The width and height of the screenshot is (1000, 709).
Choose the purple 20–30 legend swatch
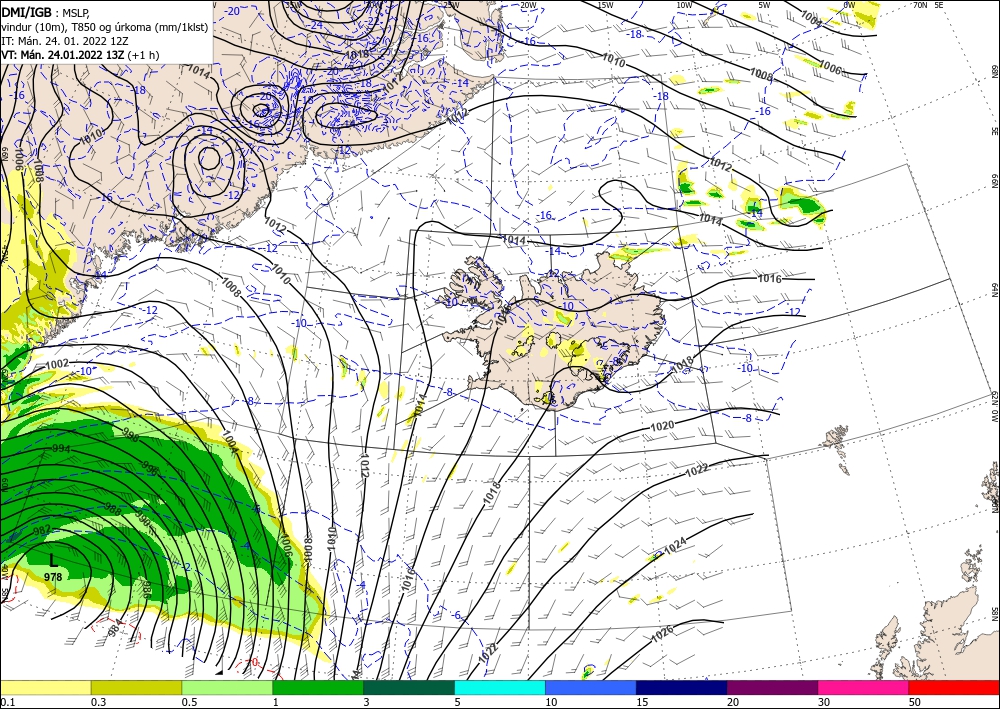772,687
